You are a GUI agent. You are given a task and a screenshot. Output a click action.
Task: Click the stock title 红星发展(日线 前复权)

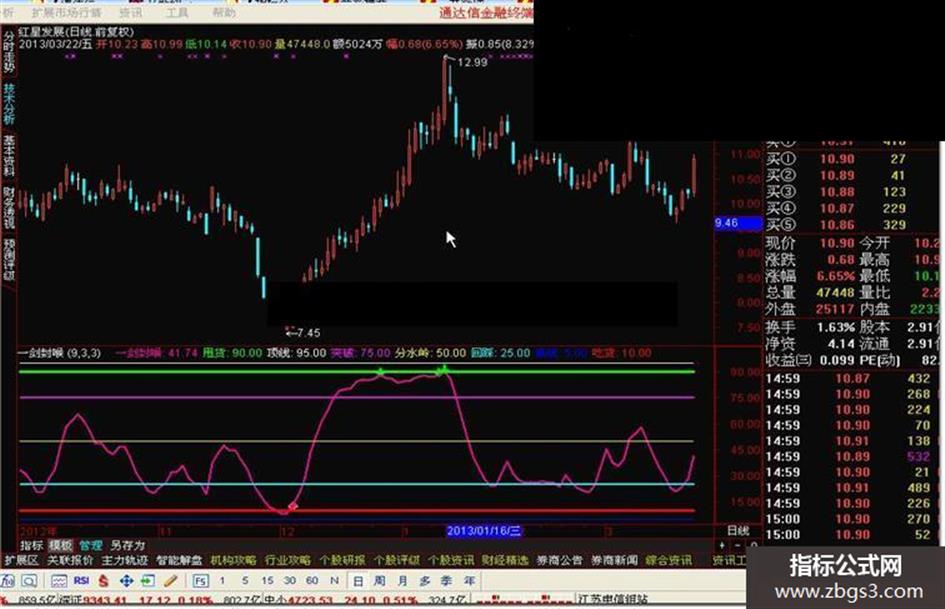77,32
